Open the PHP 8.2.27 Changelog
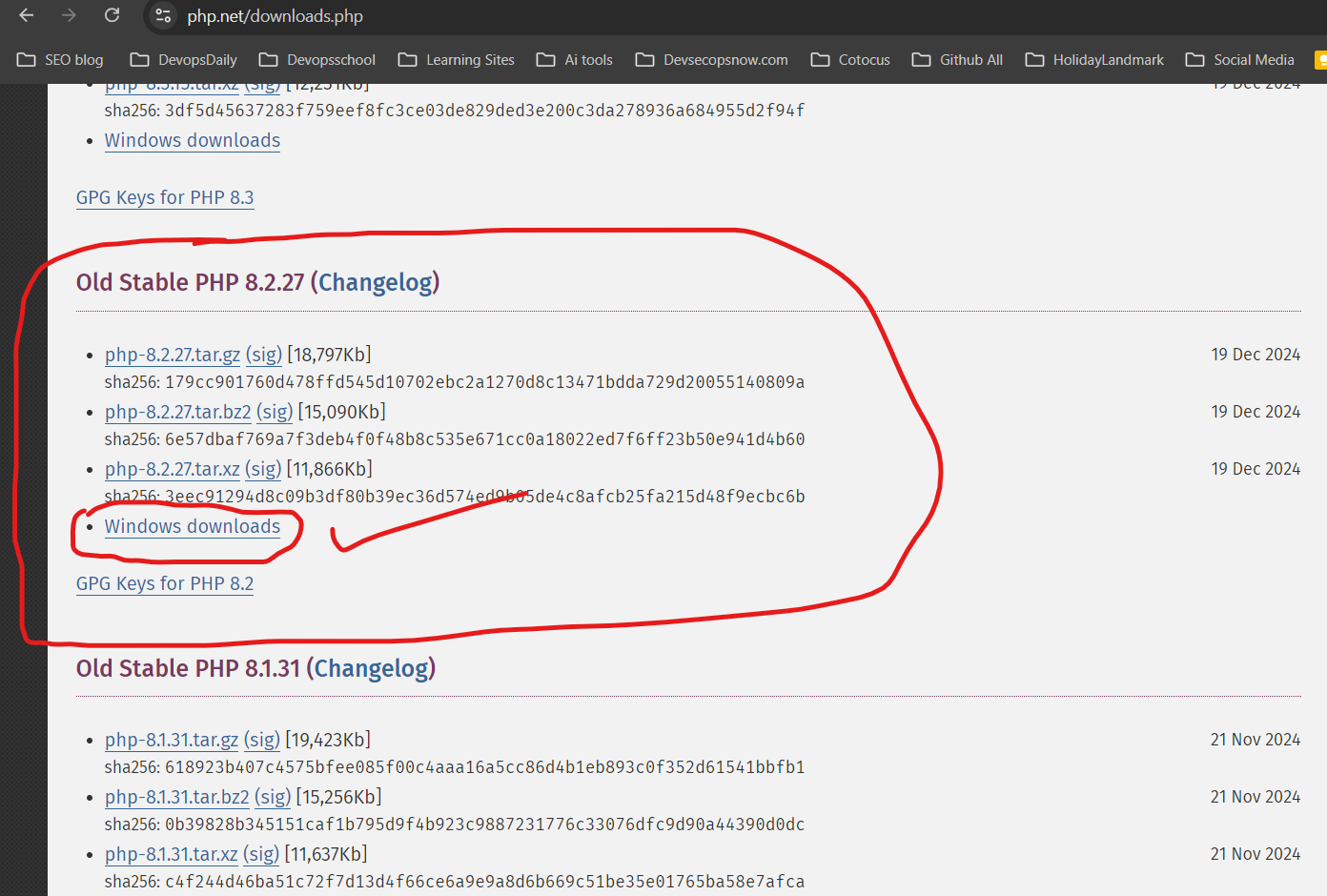The width and height of the screenshot is (1327, 896). [x=375, y=282]
